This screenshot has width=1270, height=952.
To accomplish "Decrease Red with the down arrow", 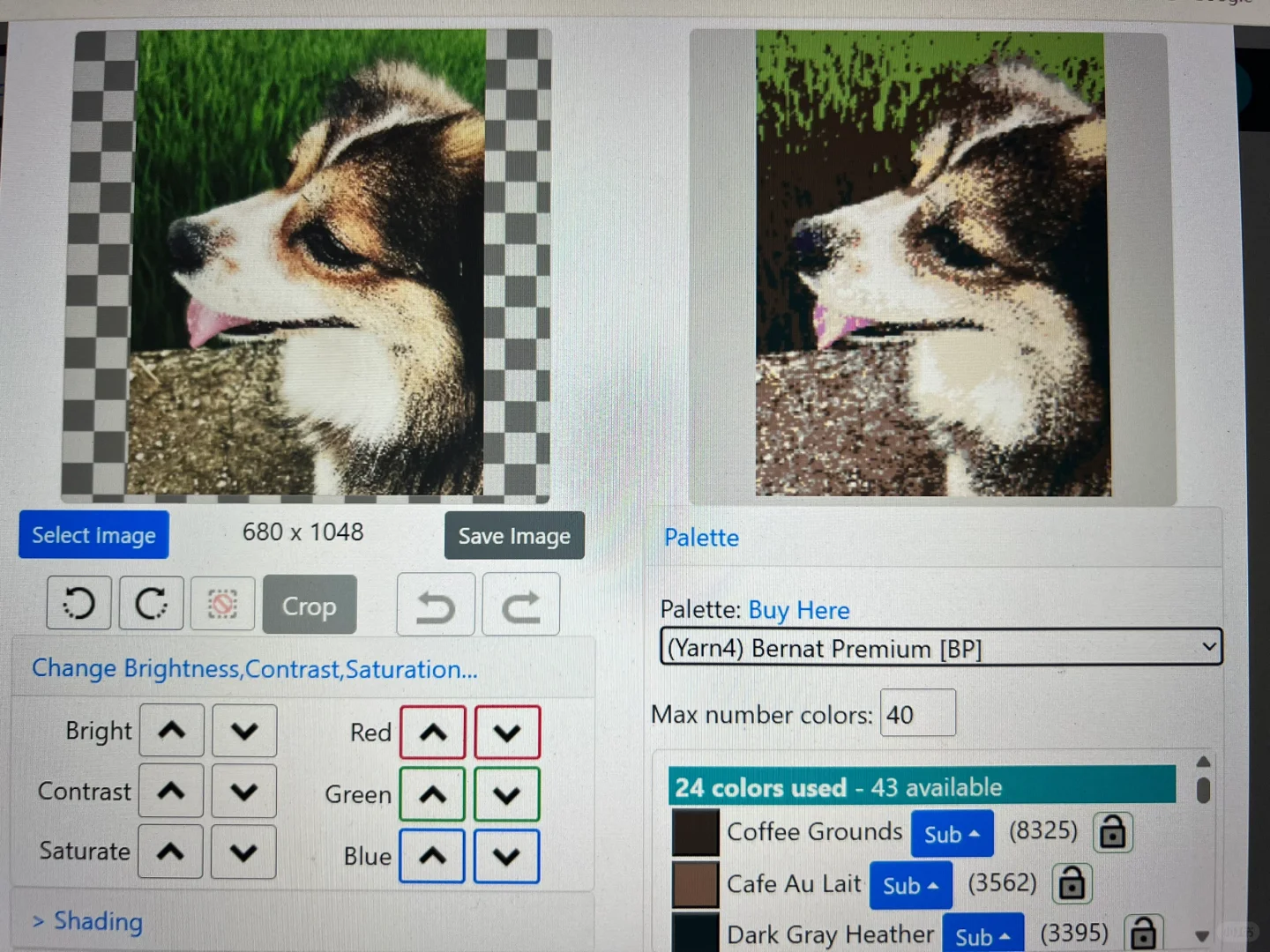I will coord(507,733).
